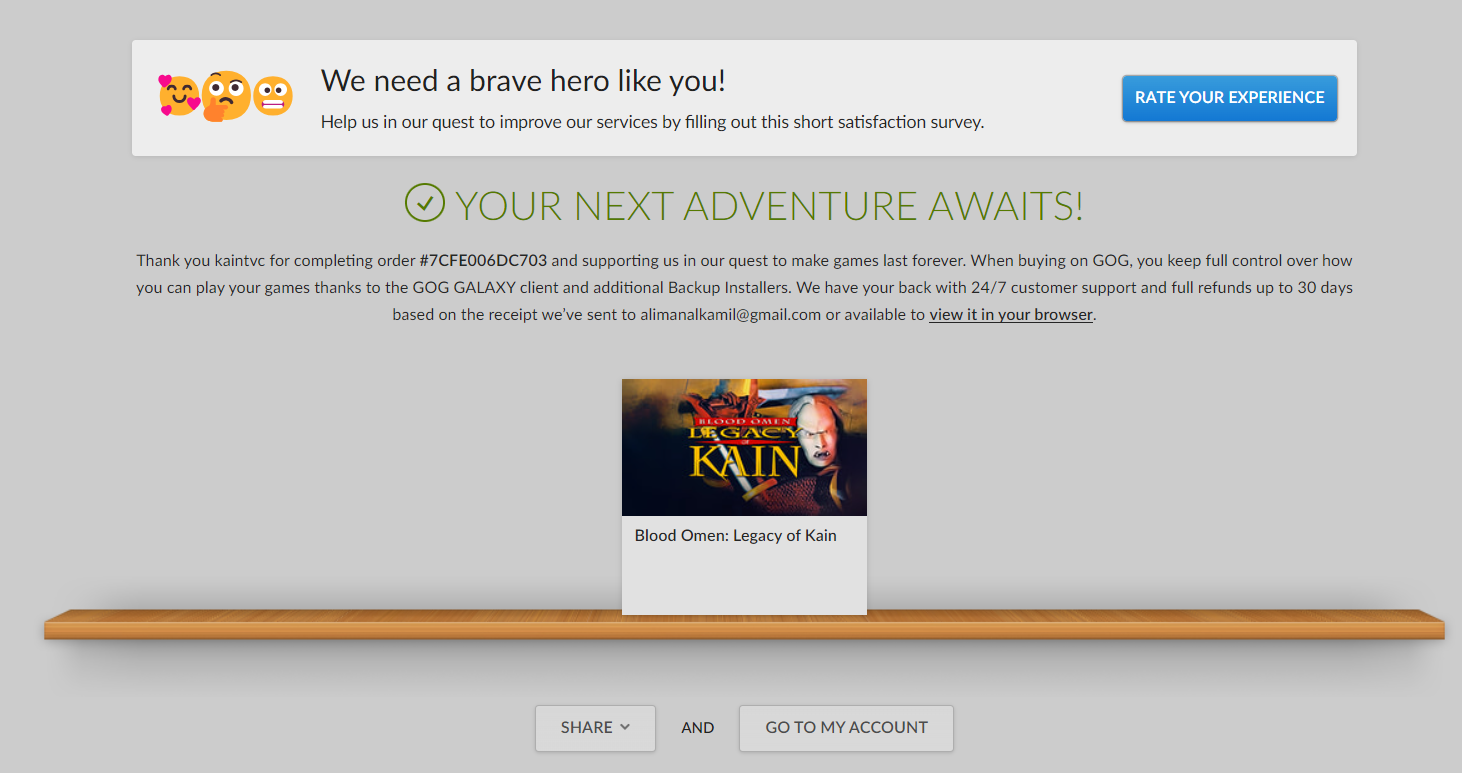Open the Share dropdown
Image resolution: width=1462 pixels, height=773 pixels.
coord(595,728)
